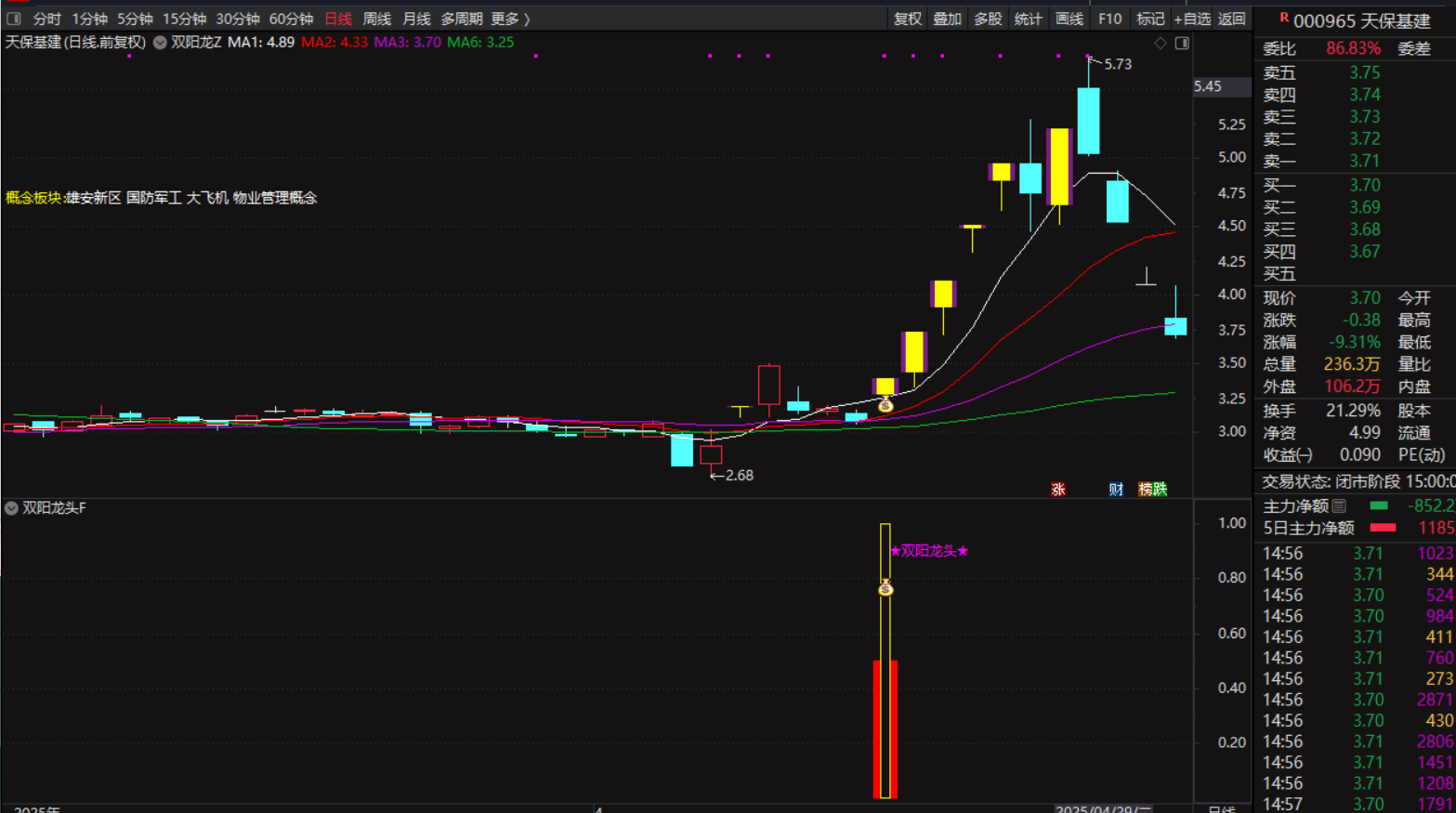Click the red 涨 event badge

tap(1058, 490)
